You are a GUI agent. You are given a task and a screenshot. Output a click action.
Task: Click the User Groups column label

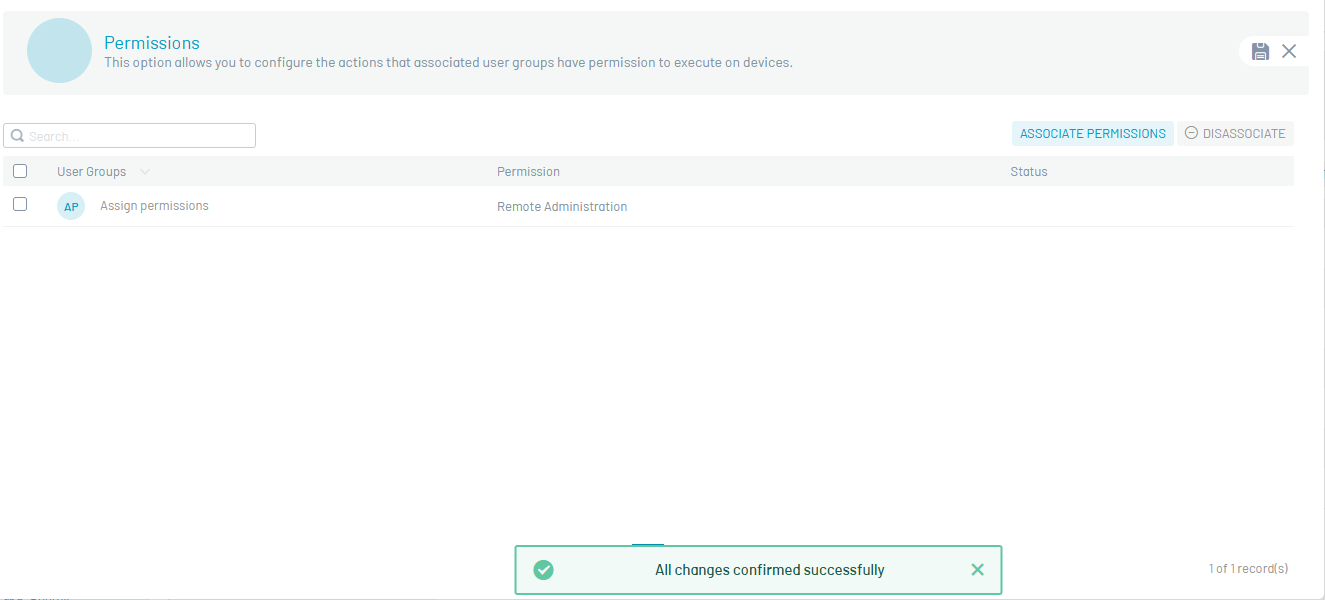click(91, 172)
